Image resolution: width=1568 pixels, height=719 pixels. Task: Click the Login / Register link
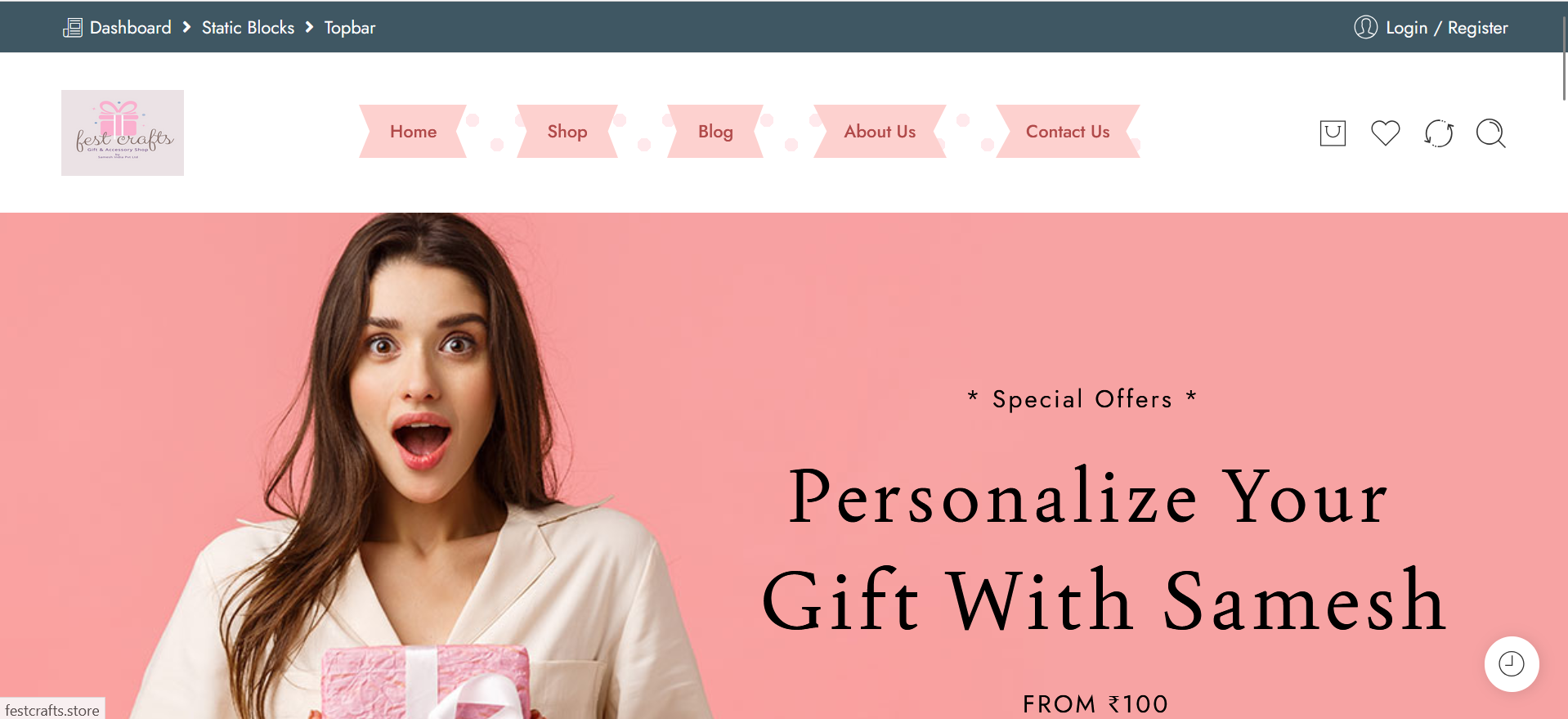1447,28
